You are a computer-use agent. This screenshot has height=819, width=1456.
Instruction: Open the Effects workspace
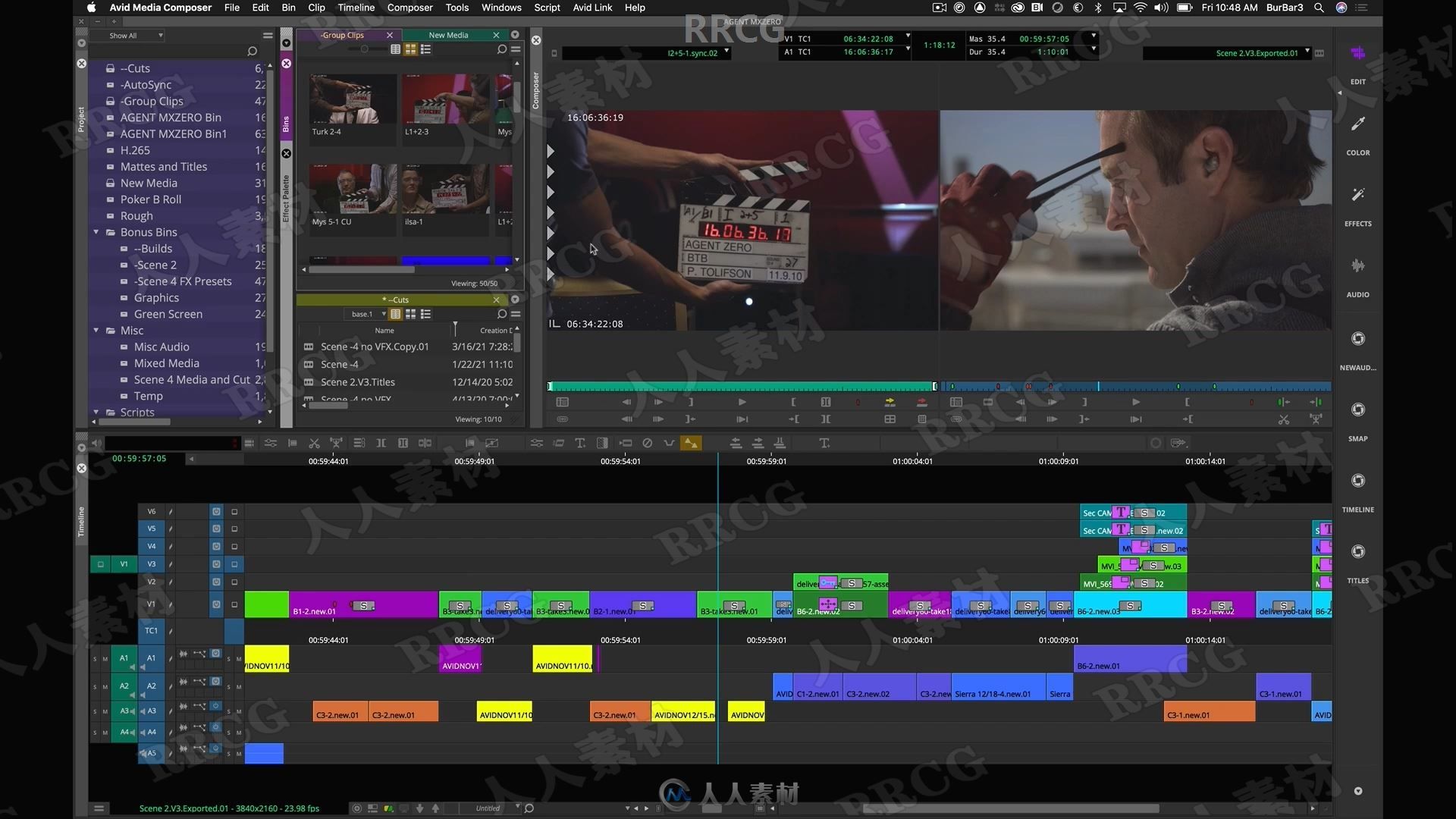point(1357,206)
